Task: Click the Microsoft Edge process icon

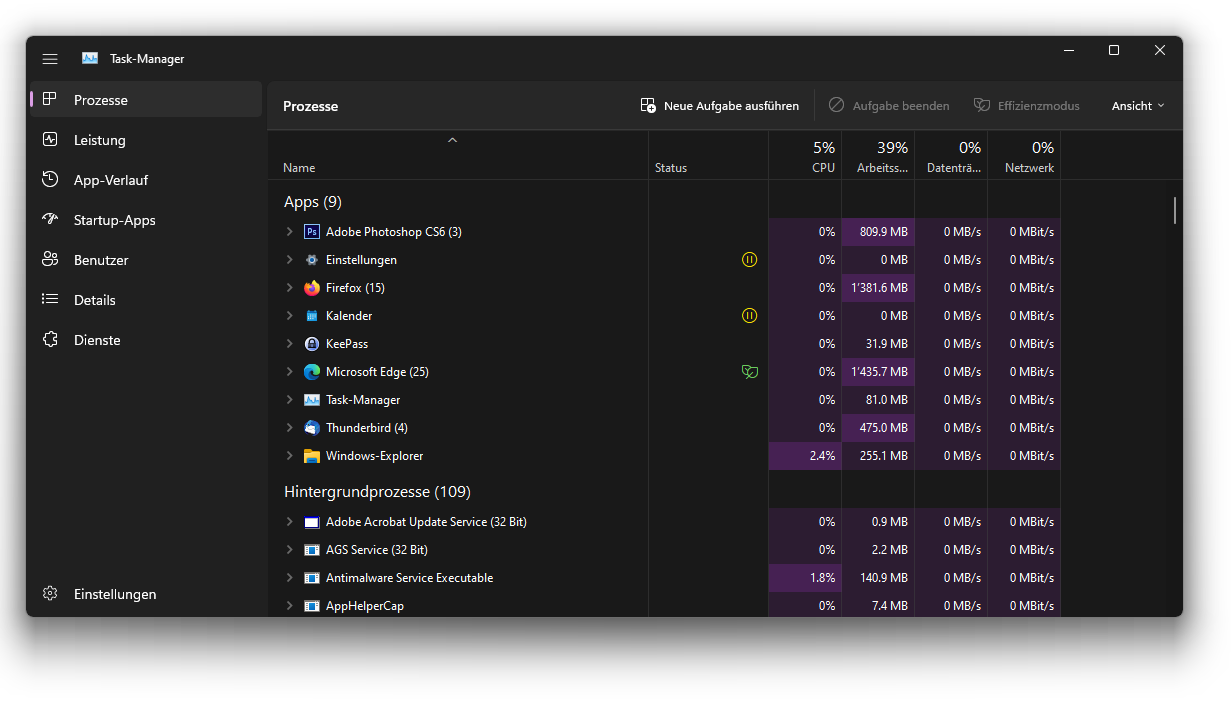Action: coord(312,372)
